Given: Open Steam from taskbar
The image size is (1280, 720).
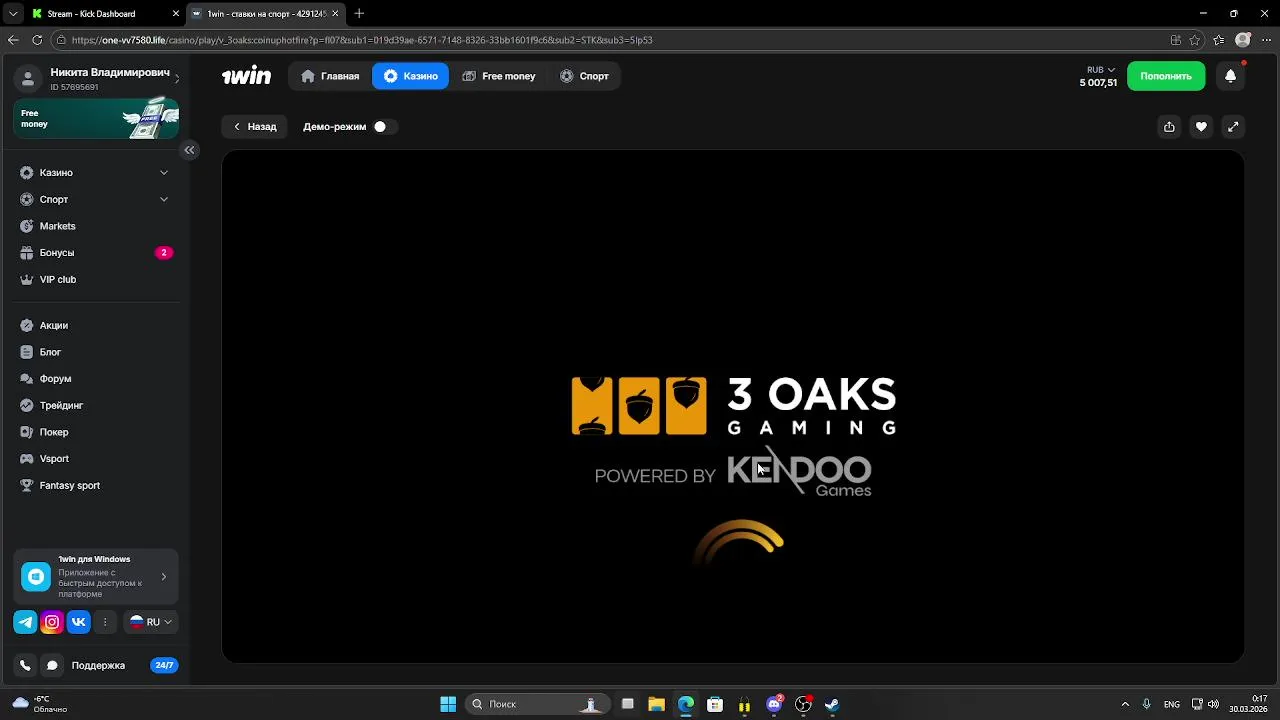Looking at the screenshot, I should click(x=831, y=705).
